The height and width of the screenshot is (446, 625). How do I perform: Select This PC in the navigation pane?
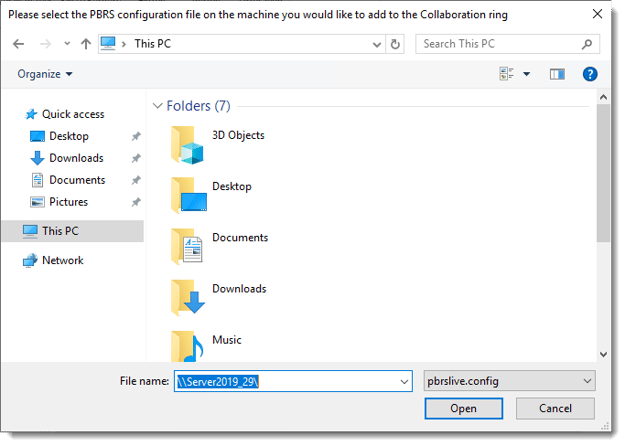click(x=72, y=231)
